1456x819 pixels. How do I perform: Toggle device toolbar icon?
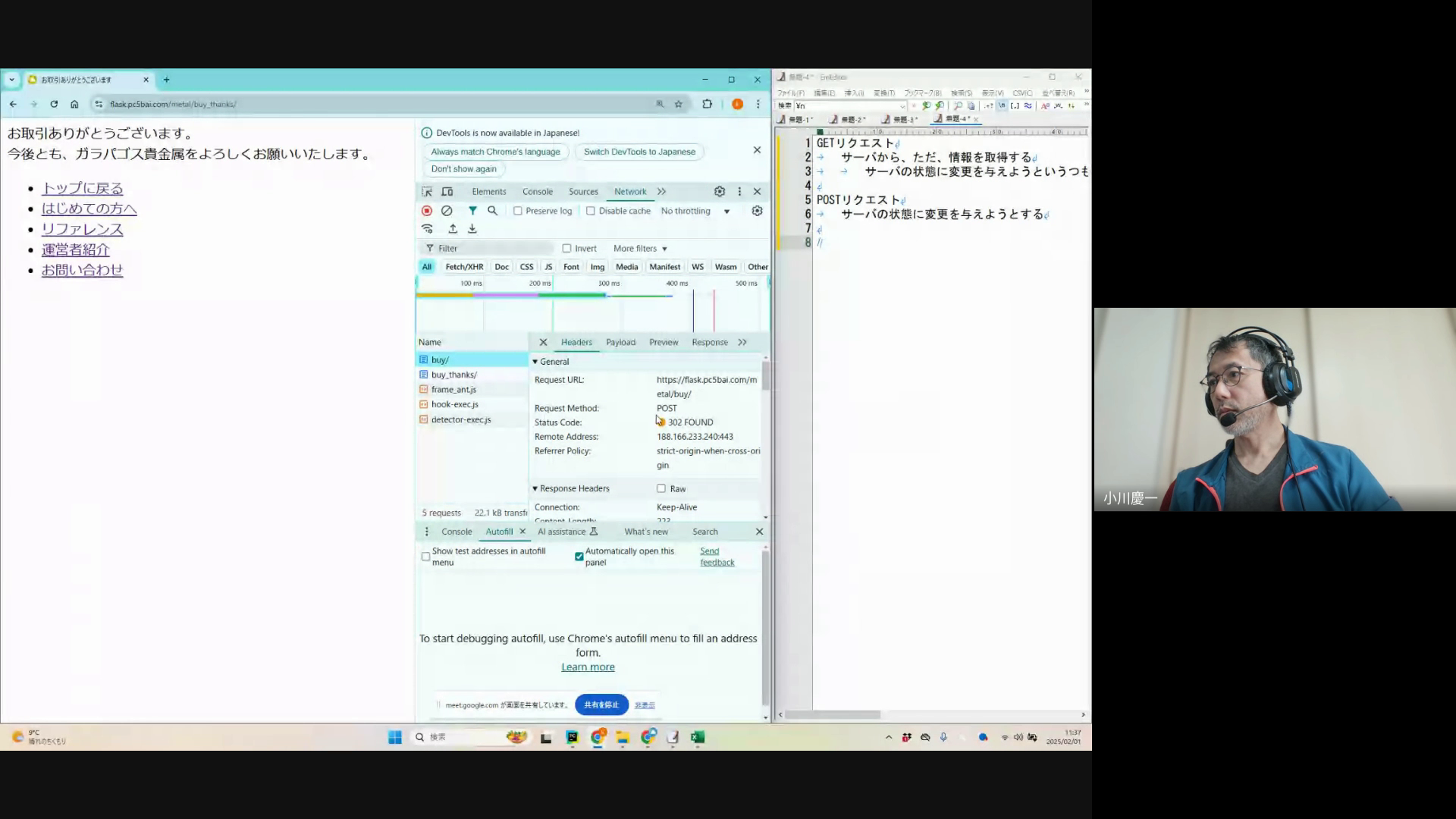pos(447,192)
